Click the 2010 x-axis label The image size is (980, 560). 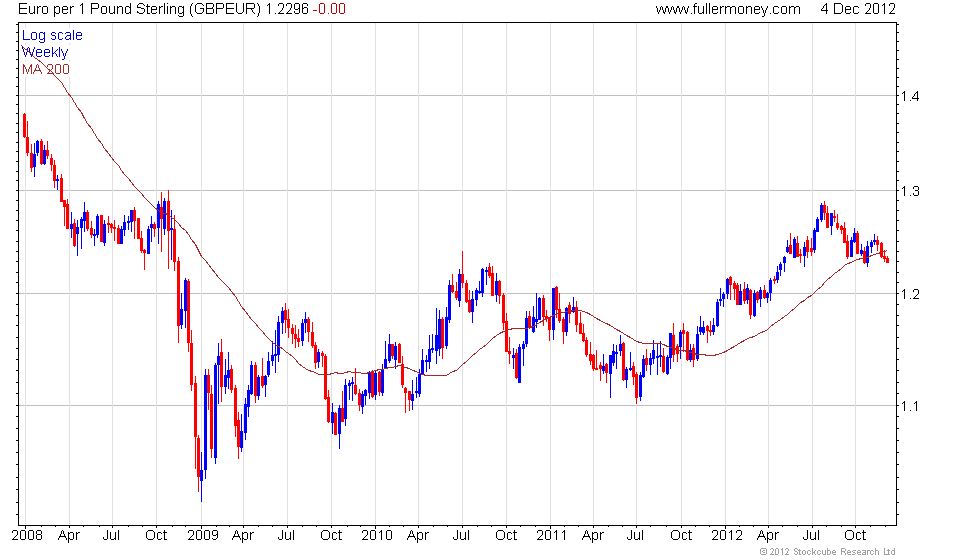tap(377, 536)
